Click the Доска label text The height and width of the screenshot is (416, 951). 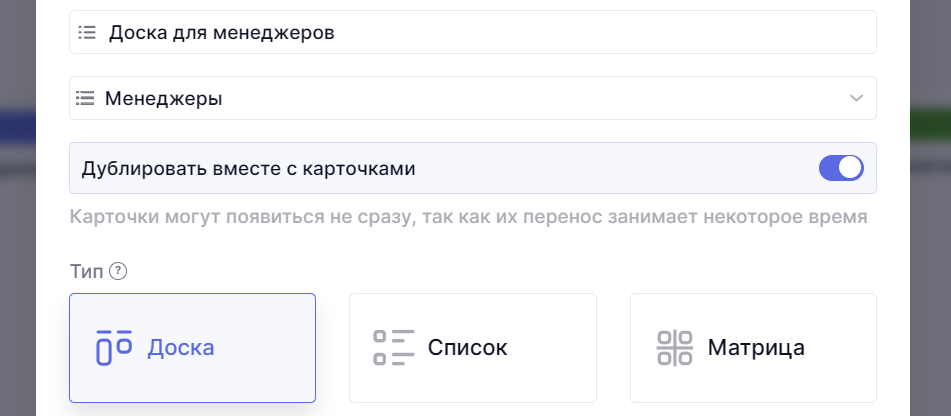[181, 347]
